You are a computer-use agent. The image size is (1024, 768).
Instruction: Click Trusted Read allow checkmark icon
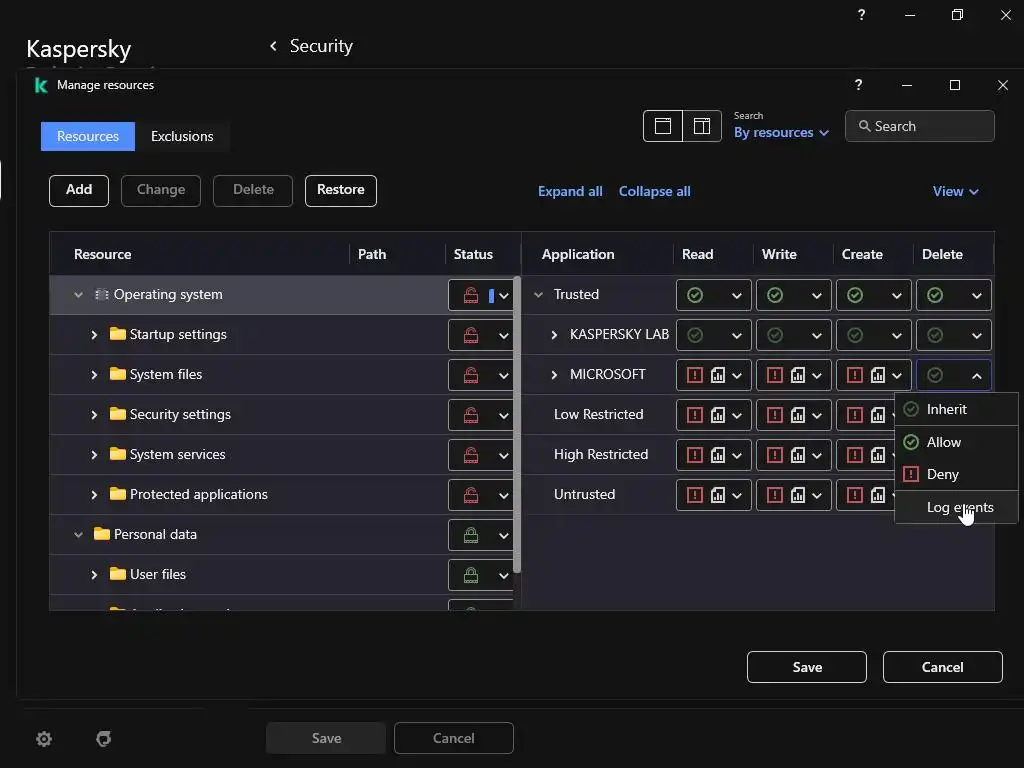[x=695, y=295]
